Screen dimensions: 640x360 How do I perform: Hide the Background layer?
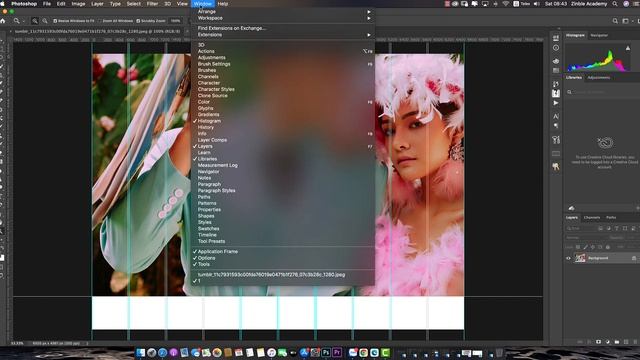pyautogui.click(x=568, y=258)
